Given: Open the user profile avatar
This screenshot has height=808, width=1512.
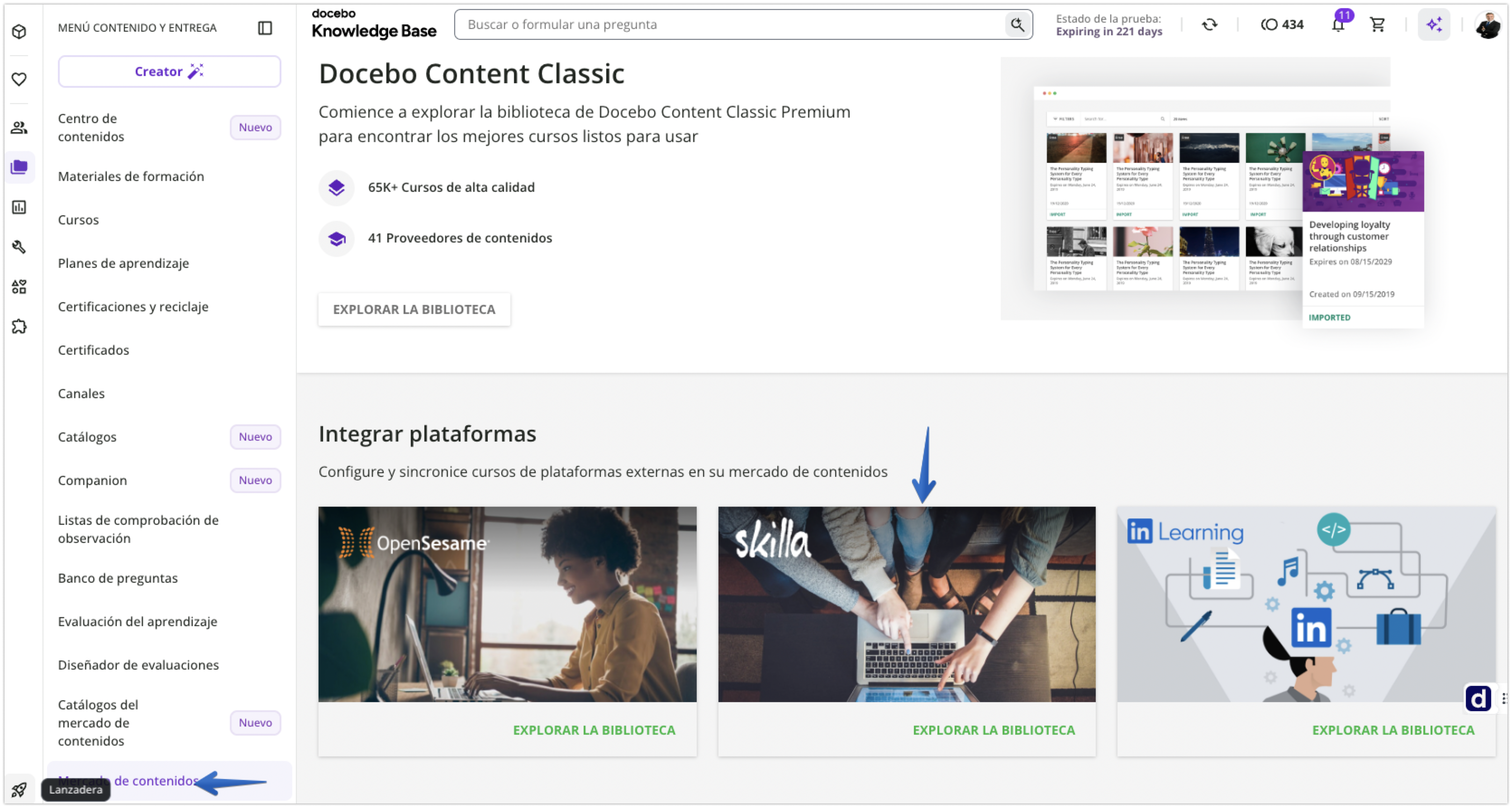Looking at the screenshot, I should 1488,24.
